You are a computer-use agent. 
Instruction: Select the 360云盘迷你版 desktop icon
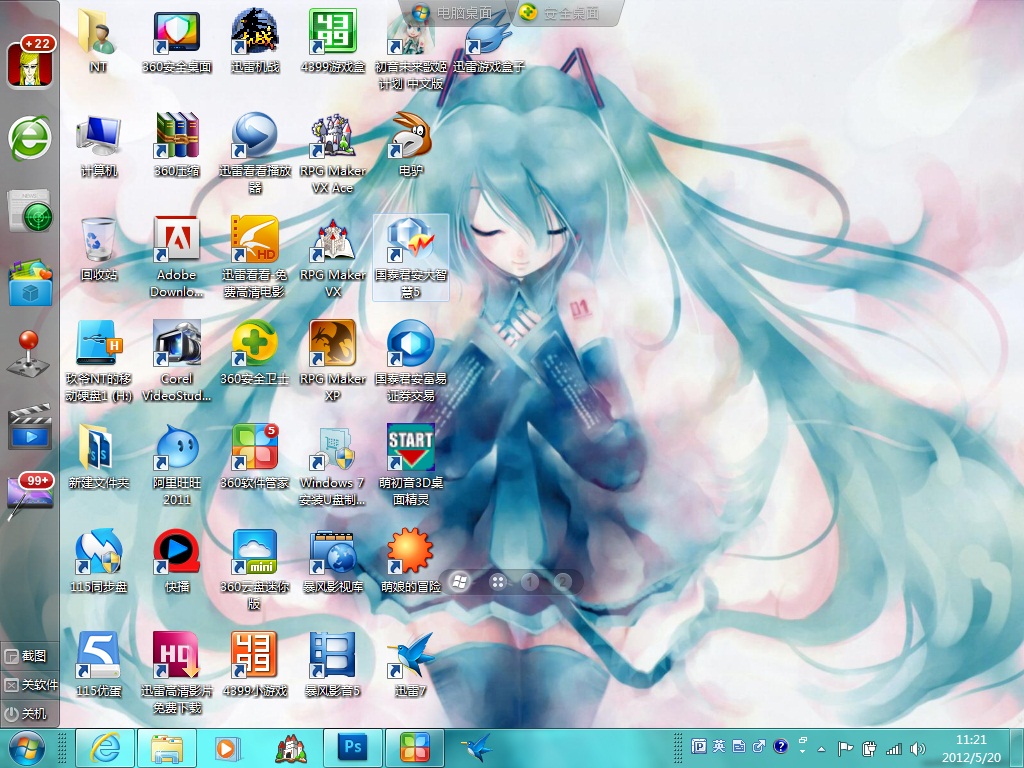point(254,569)
